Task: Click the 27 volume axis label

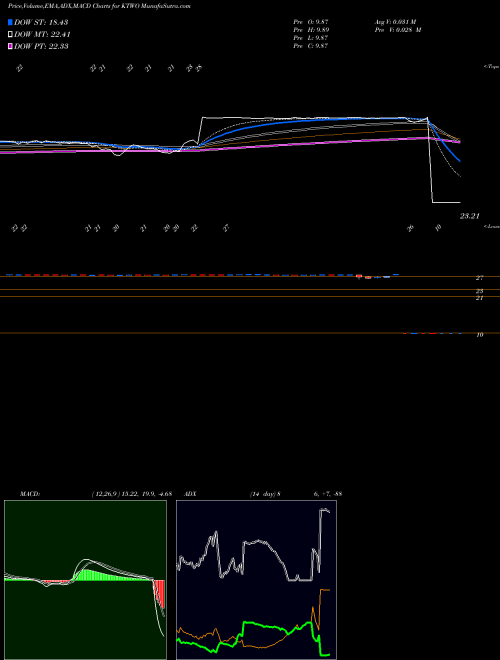Action: pos(479,278)
